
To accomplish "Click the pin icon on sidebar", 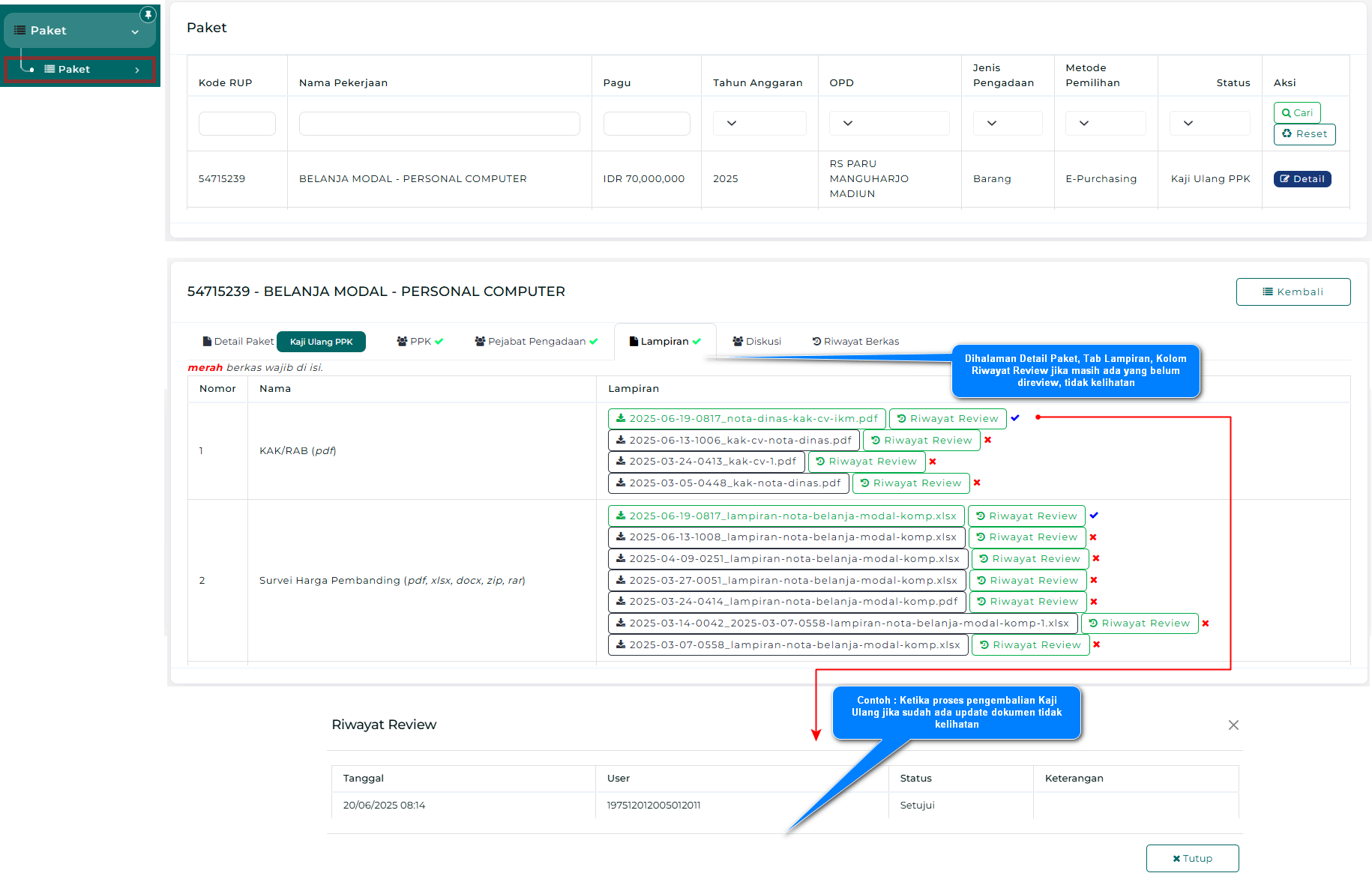I will (x=148, y=14).
